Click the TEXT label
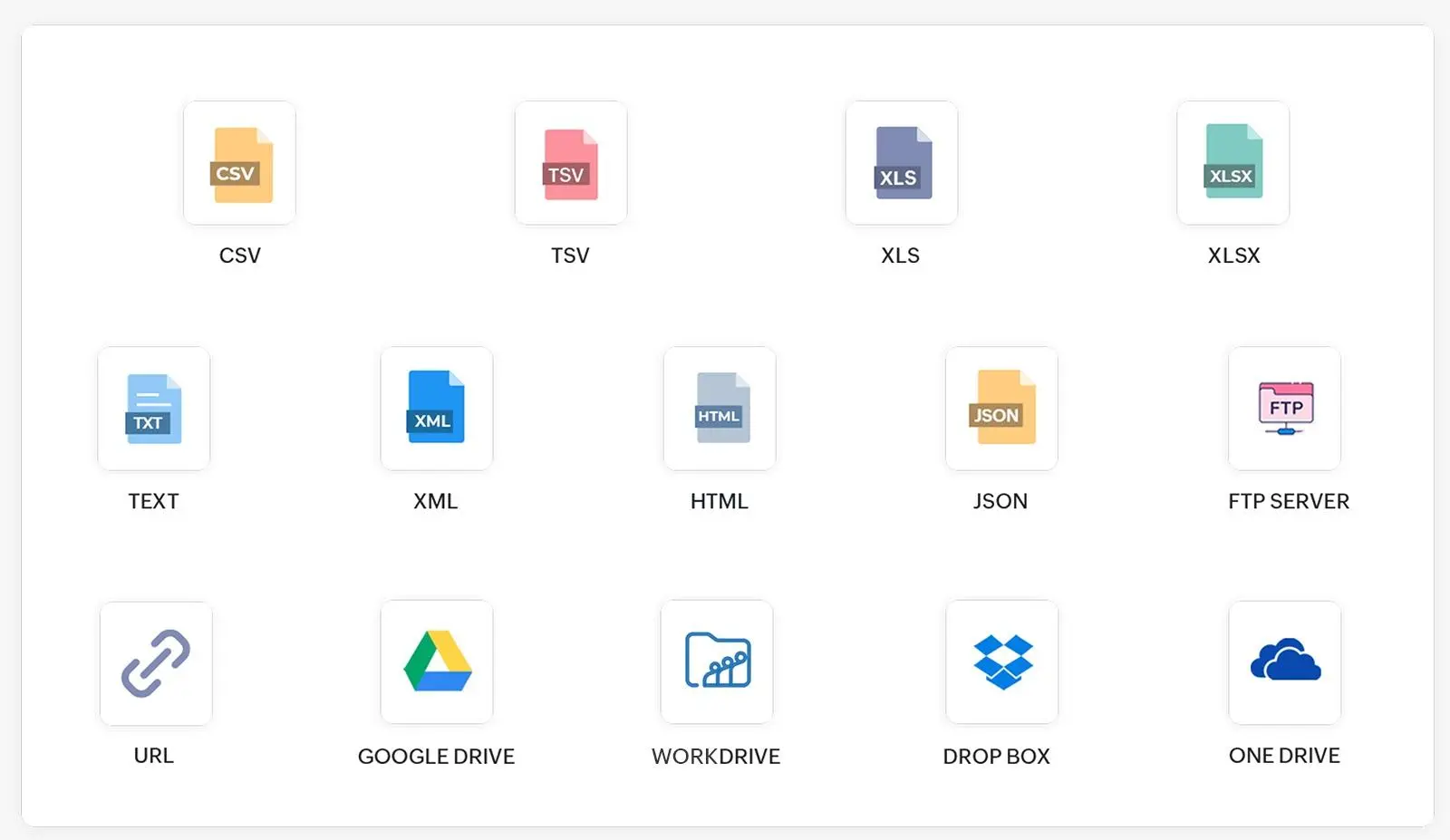The height and width of the screenshot is (840, 1450). click(x=153, y=501)
